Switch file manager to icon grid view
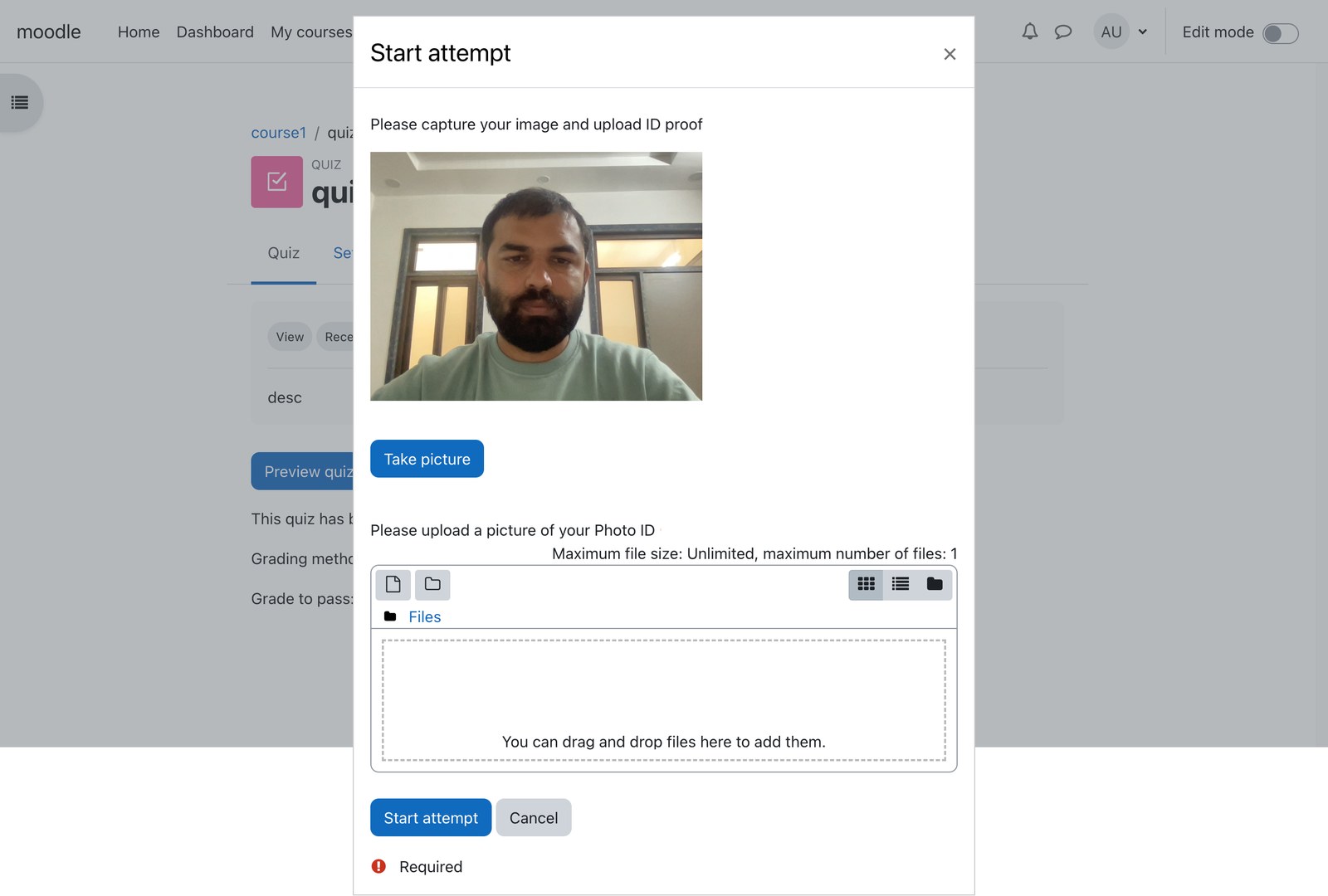Image resolution: width=1328 pixels, height=896 pixels. pyautogui.click(x=866, y=584)
